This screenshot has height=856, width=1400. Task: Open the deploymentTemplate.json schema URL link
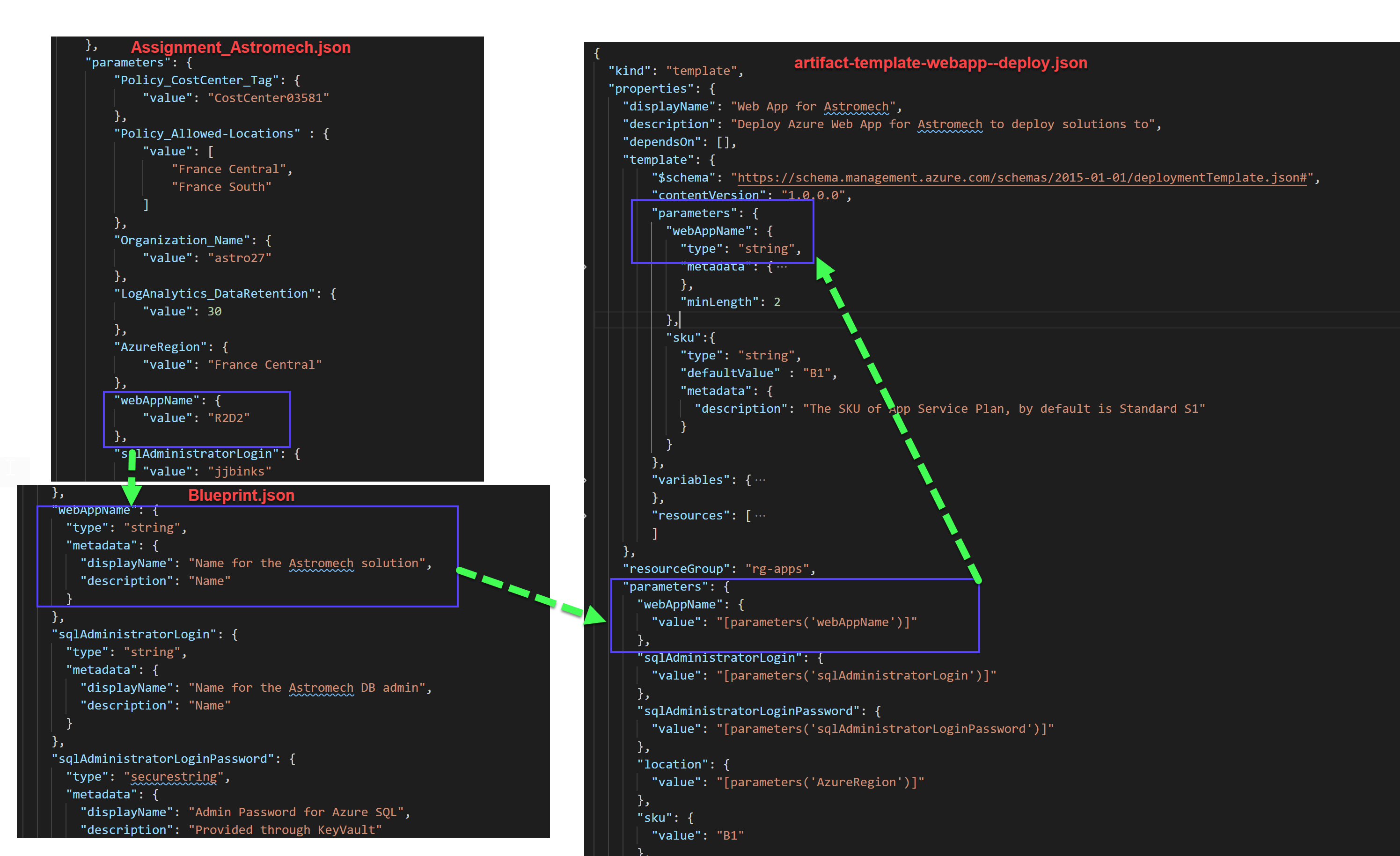click(x=1022, y=178)
